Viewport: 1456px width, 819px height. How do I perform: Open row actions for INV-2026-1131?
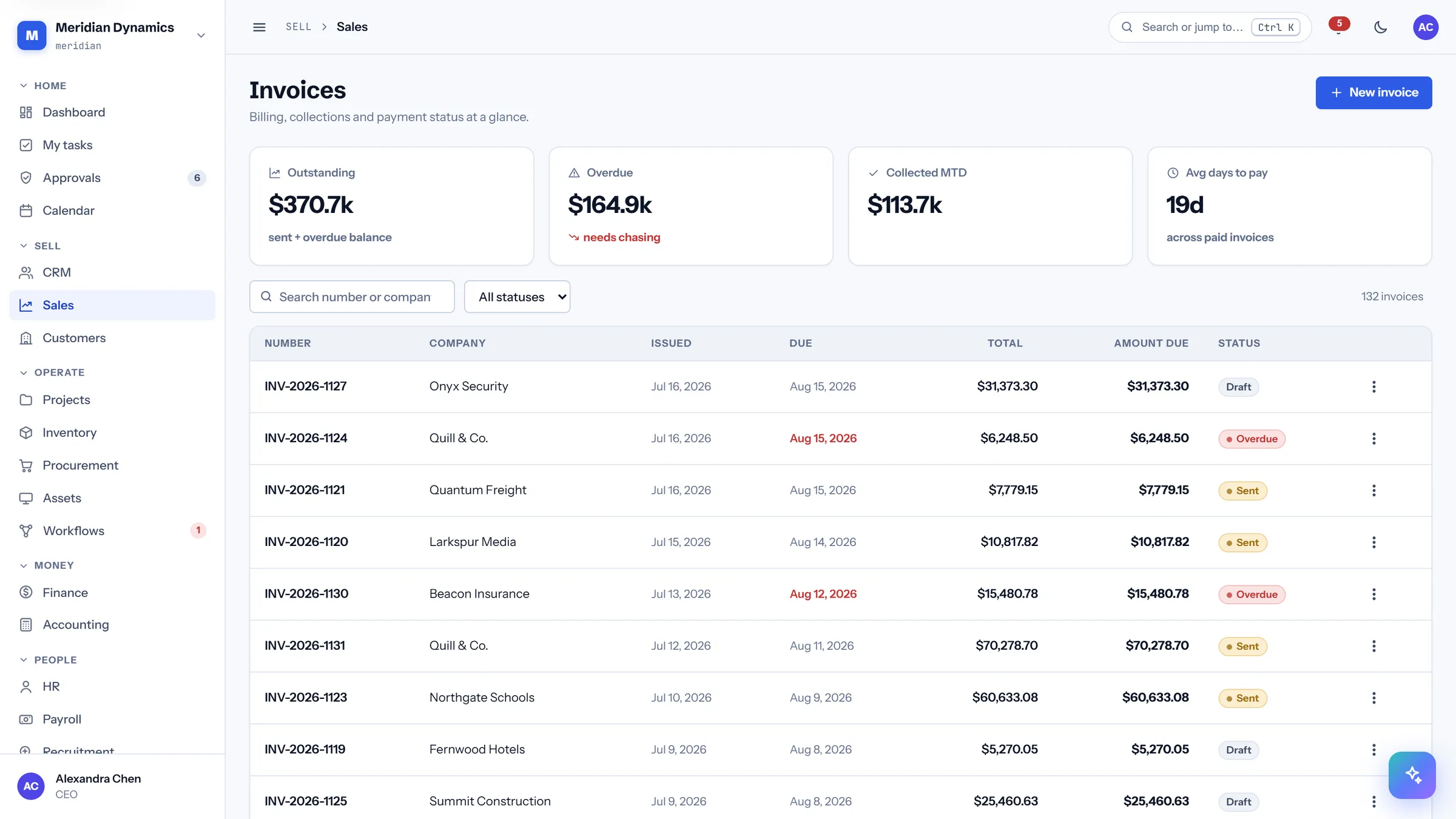(1373, 645)
